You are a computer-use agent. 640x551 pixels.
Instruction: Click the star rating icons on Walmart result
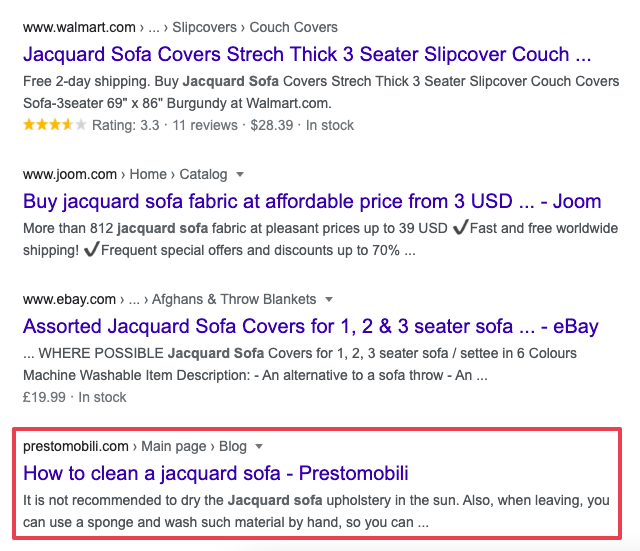(55, 124)
